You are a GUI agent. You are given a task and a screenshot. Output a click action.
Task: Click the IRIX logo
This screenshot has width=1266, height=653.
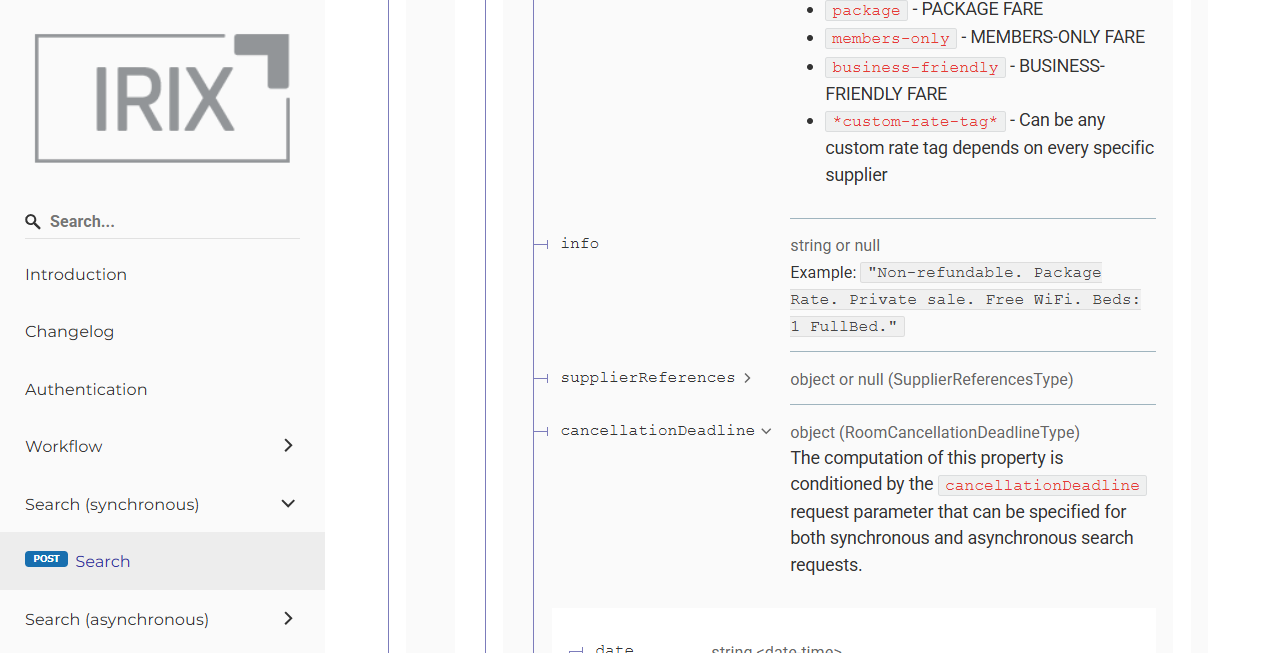pyautogui.click(x=162, y=98)
